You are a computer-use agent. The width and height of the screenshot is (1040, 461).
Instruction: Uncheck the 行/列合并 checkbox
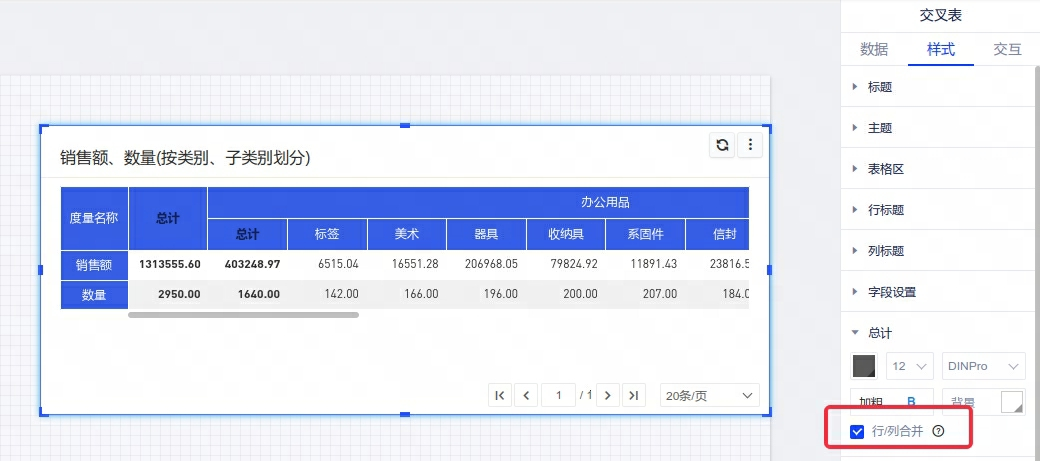click(x=857, y=432)
